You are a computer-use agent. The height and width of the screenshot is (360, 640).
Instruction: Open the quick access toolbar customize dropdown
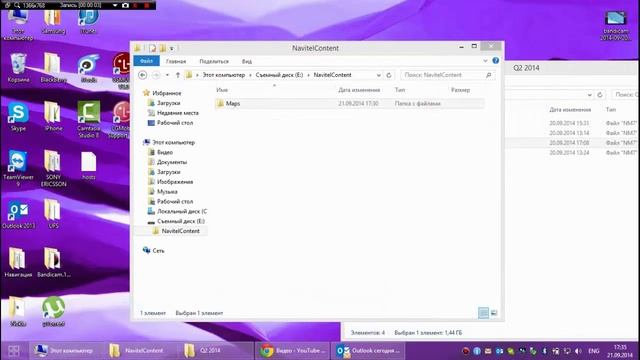[172, 49]
